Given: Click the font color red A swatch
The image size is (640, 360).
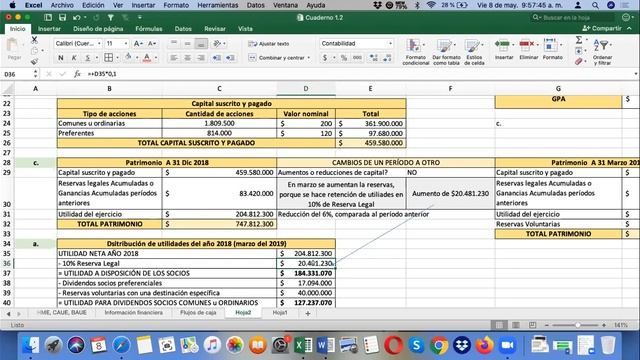Looking at the screenshot, I should coord(147,58).
